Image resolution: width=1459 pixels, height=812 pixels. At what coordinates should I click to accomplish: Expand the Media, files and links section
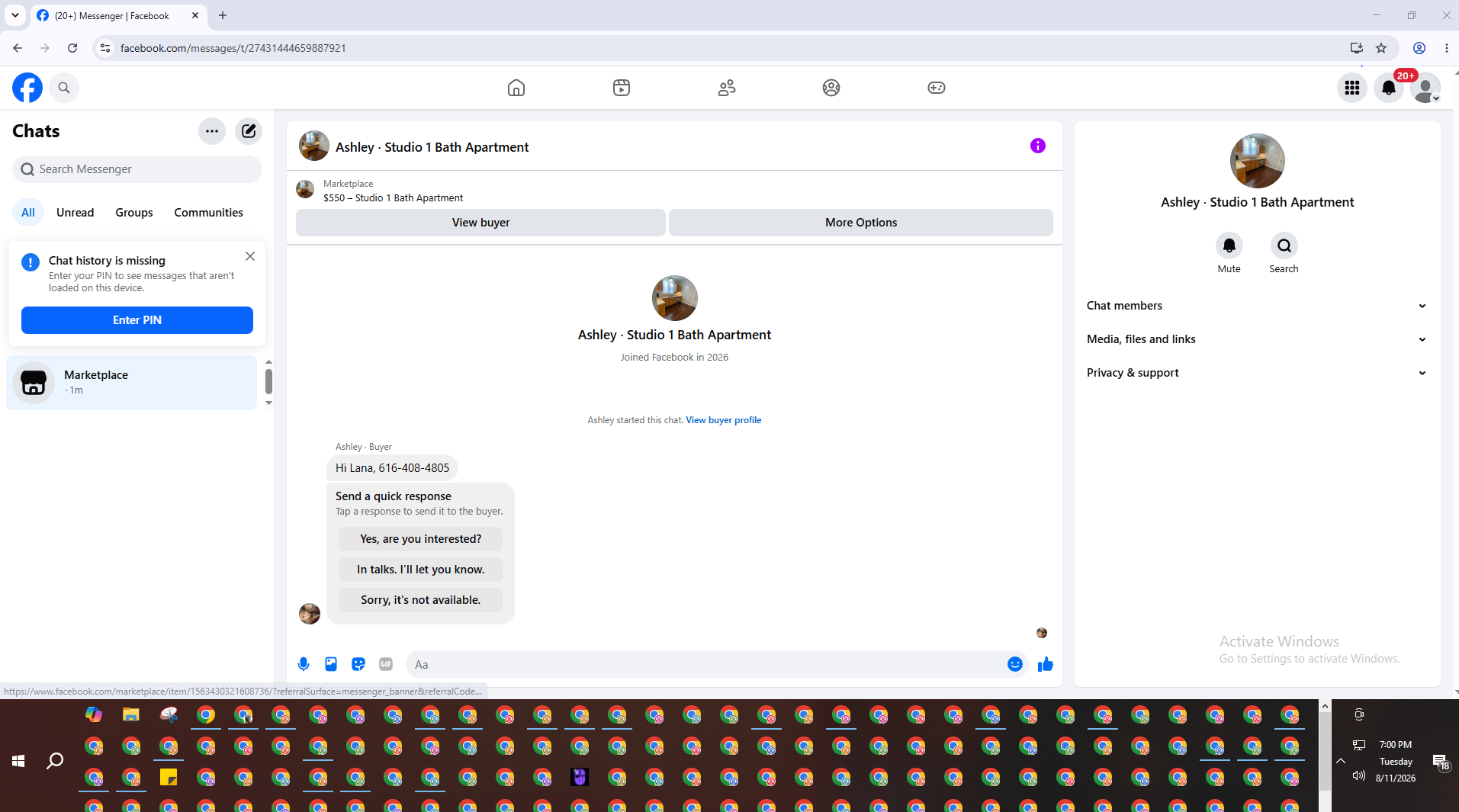click(1258, 339)
